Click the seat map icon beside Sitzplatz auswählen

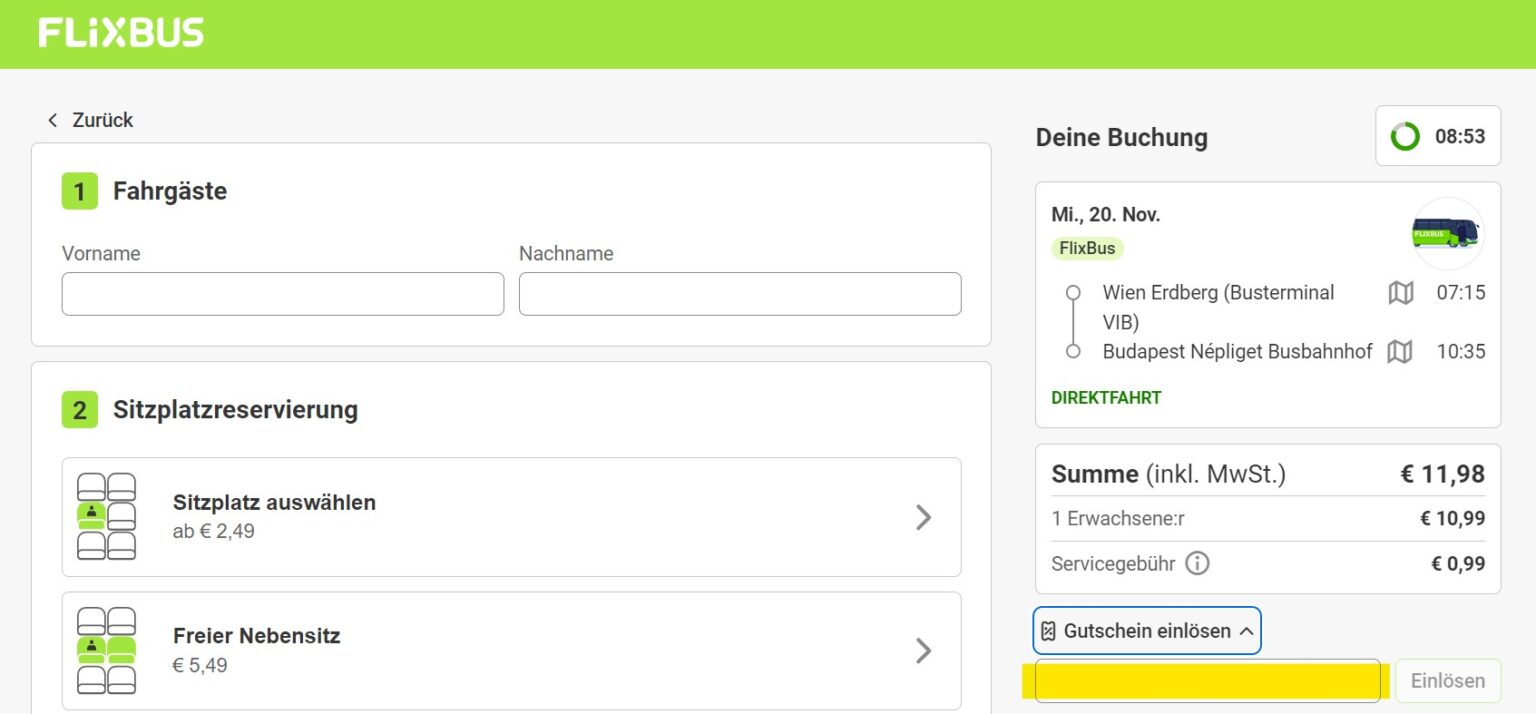click(106, 517)
